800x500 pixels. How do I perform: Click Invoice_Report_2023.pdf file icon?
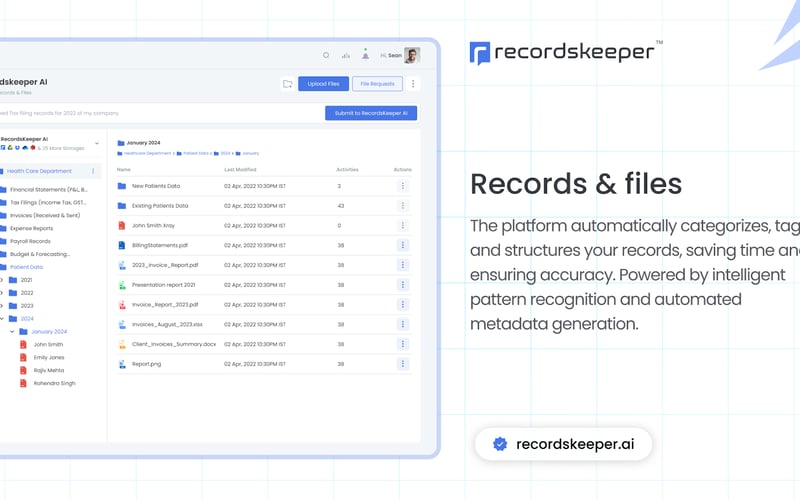122,305
